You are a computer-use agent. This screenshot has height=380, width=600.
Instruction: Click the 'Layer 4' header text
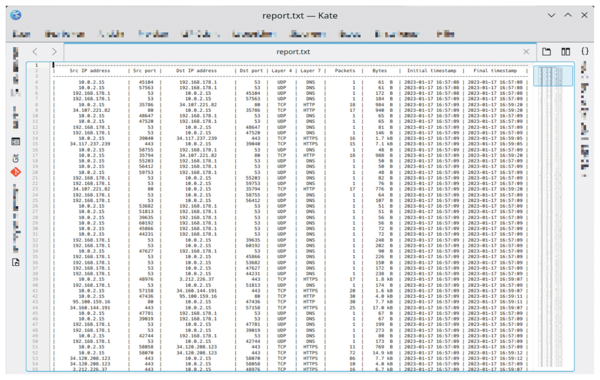point(282,71)
